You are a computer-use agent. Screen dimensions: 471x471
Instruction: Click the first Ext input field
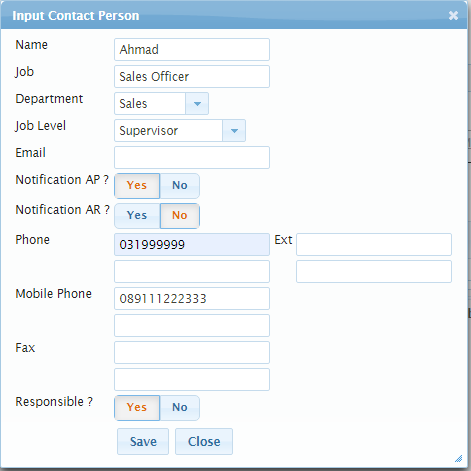point(374,245)
